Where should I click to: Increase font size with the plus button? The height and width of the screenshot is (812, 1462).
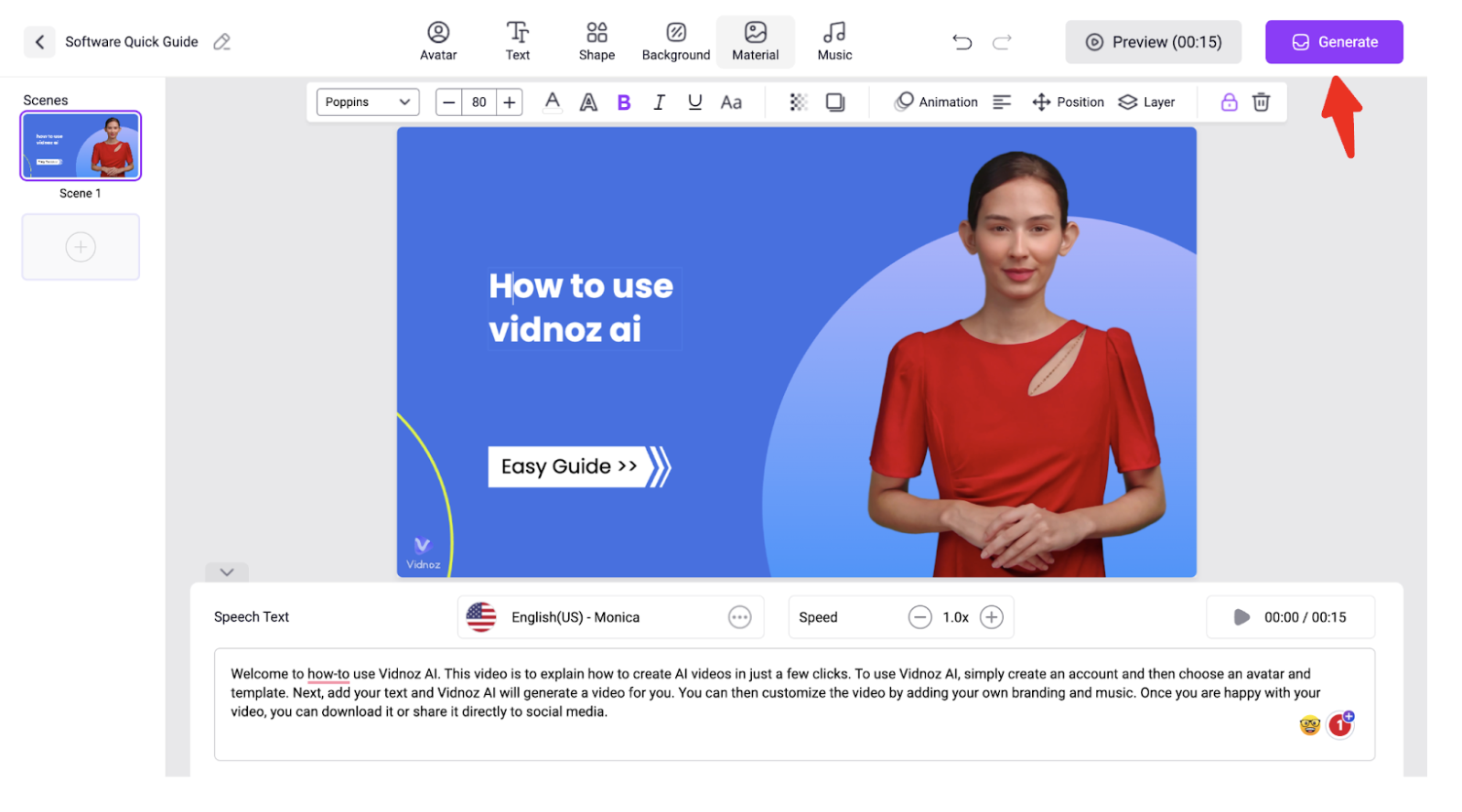510,102
